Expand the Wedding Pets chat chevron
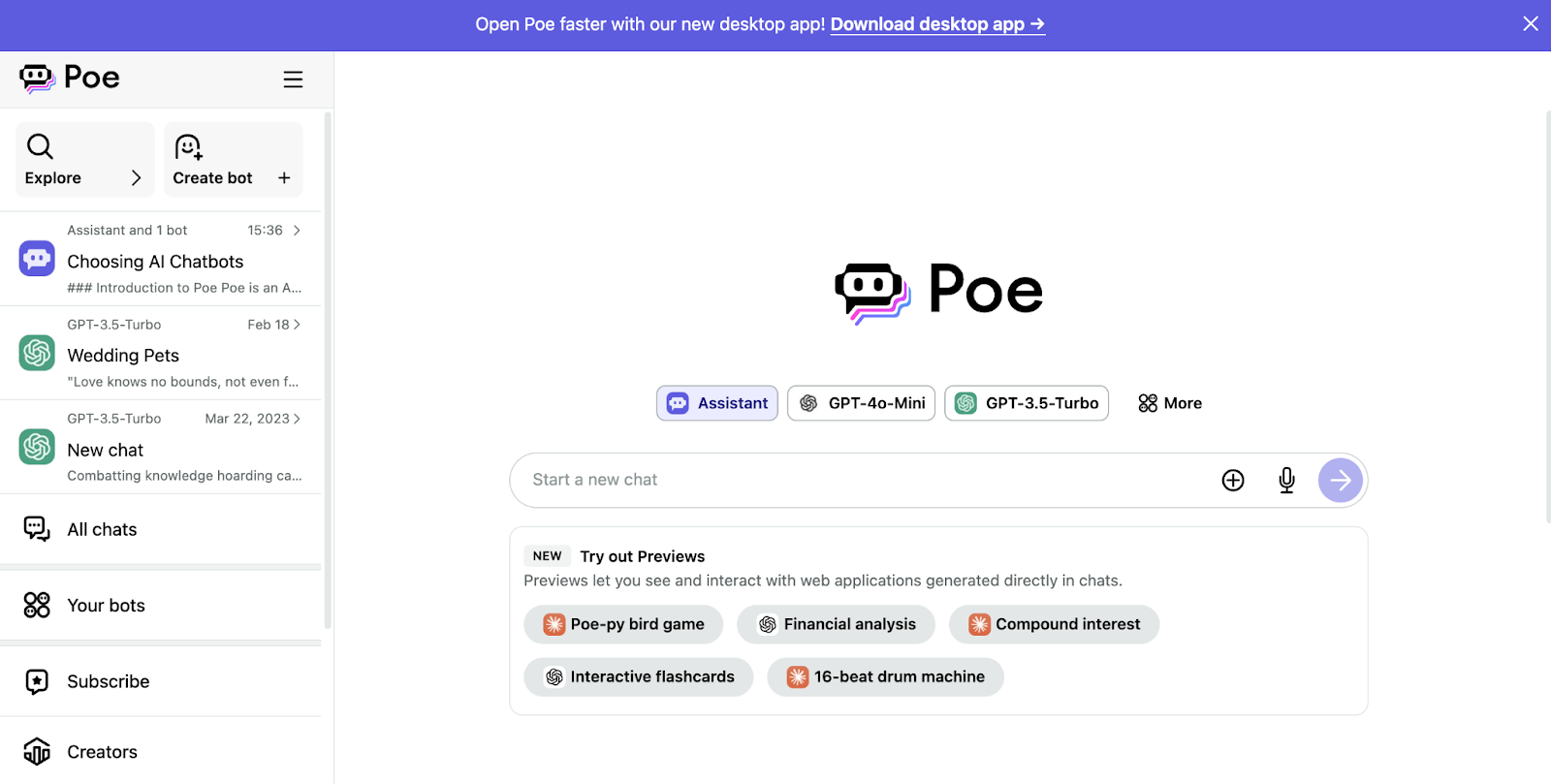 point(297,325)
